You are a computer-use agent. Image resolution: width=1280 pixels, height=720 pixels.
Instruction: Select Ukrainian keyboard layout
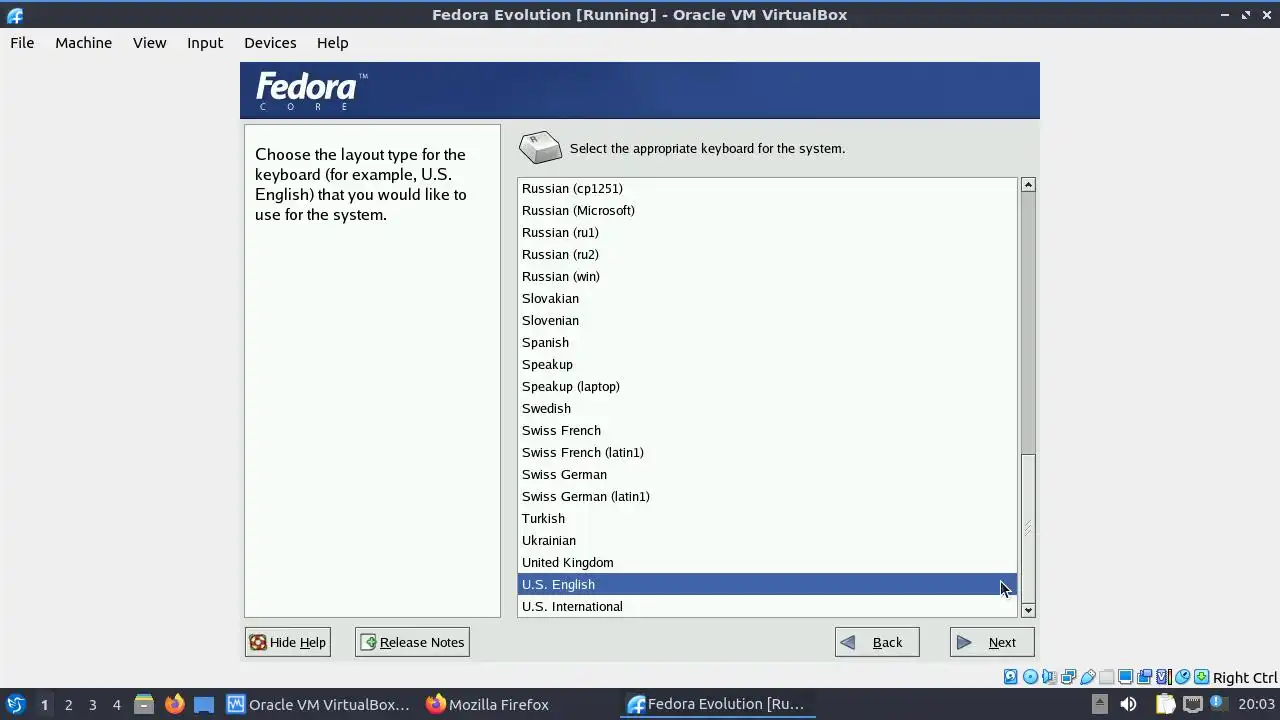pyautogui.click(x=767, y=540)
